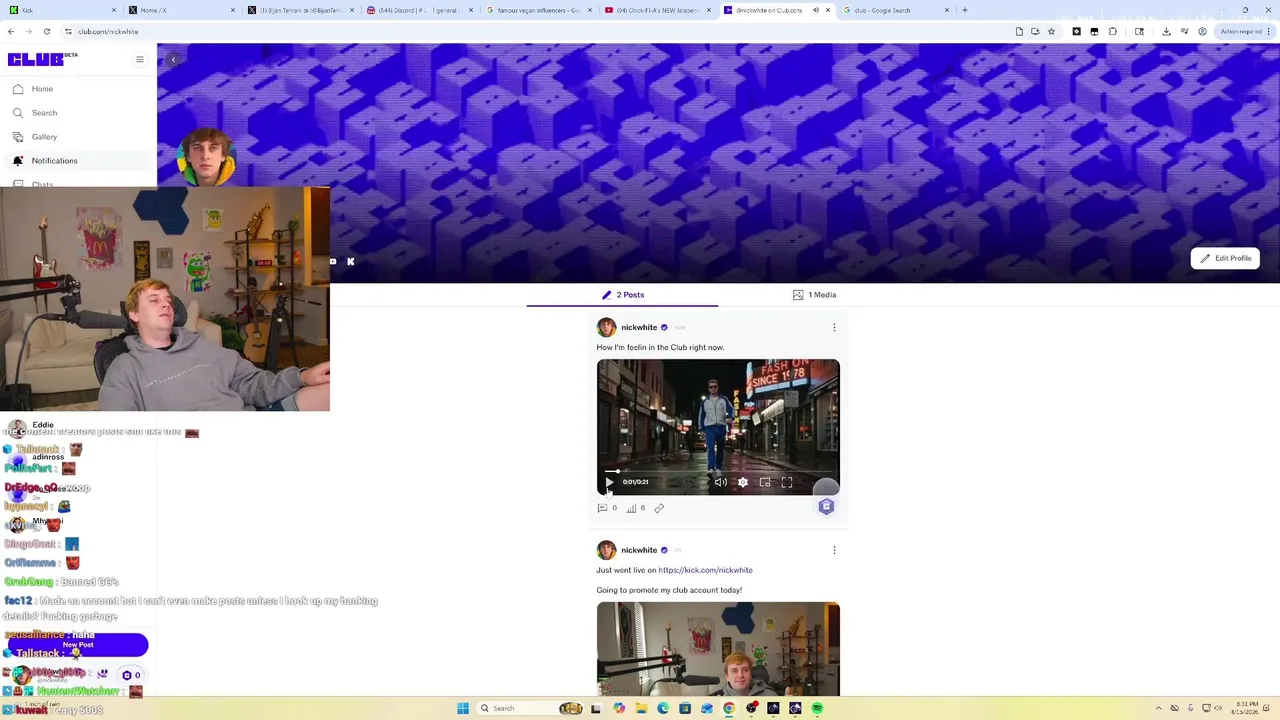Open video settings gear in player
The width and height of the screenshot is (1280, 720).
[x=743, y=482]
